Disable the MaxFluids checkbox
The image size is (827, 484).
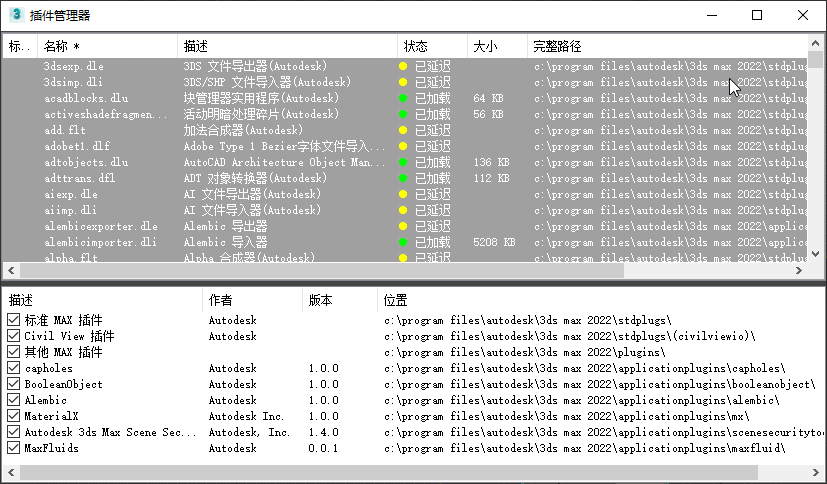[x=14, y=448]
